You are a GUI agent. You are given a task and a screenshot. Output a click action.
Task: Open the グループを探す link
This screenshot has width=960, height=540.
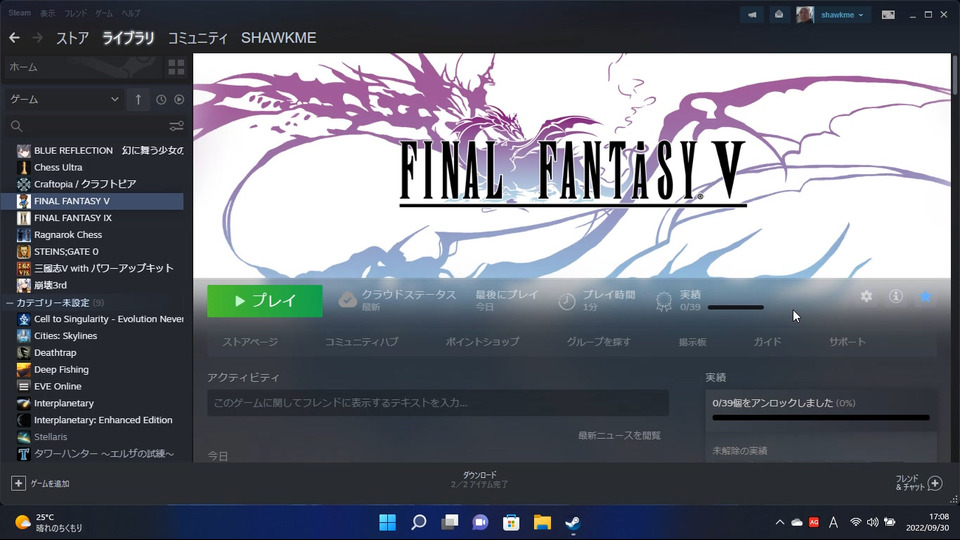click(598, 342)
